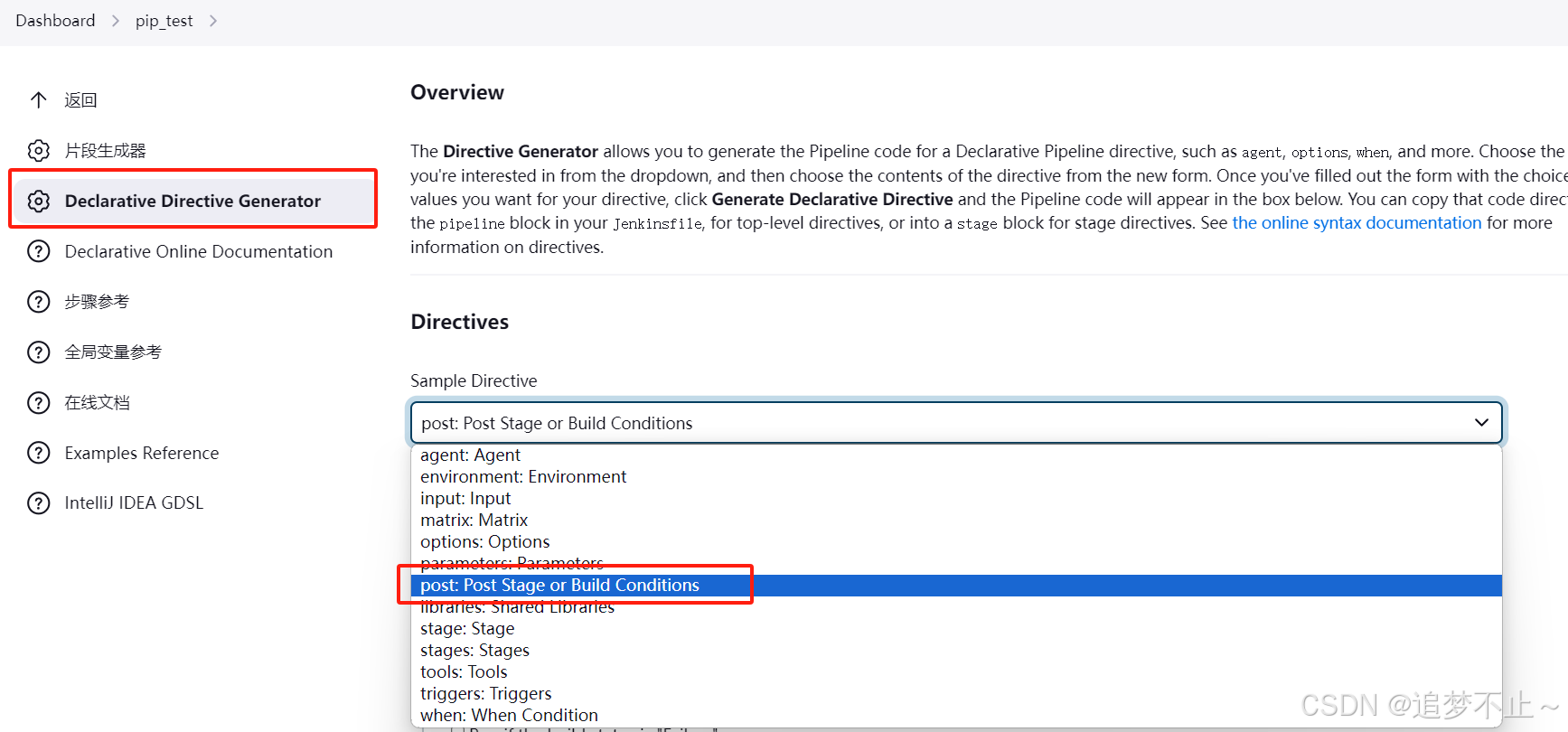Choose 'libraries: Shared Libraries' option
The width and height of the screenshot is (1568, 732).
click(x=956, y=606)
